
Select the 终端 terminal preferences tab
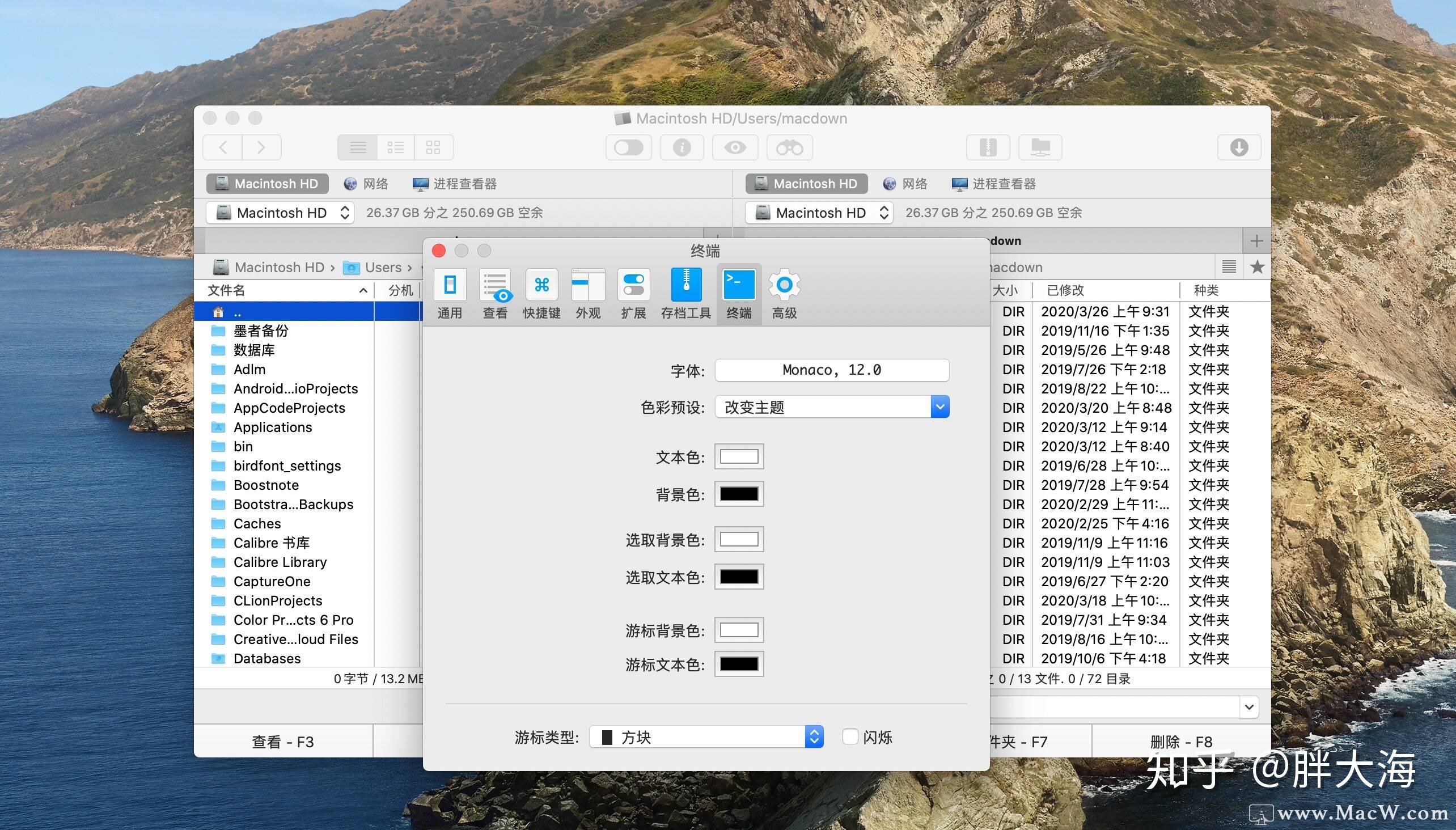click(x=739, y=294)
